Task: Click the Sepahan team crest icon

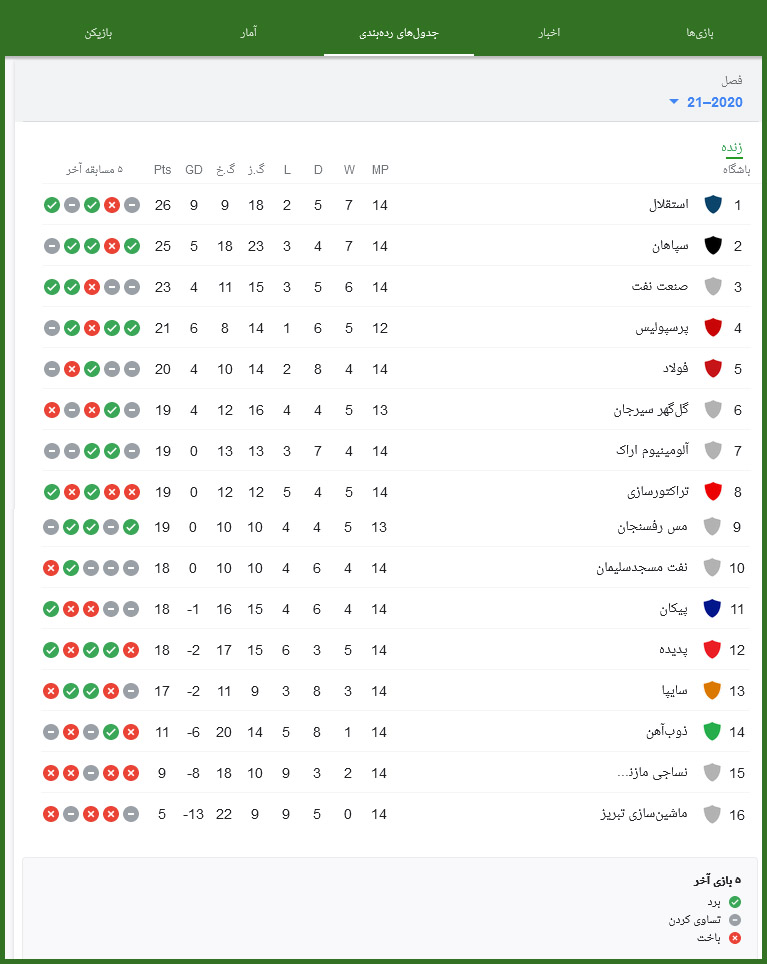Action: coord(711,246)
